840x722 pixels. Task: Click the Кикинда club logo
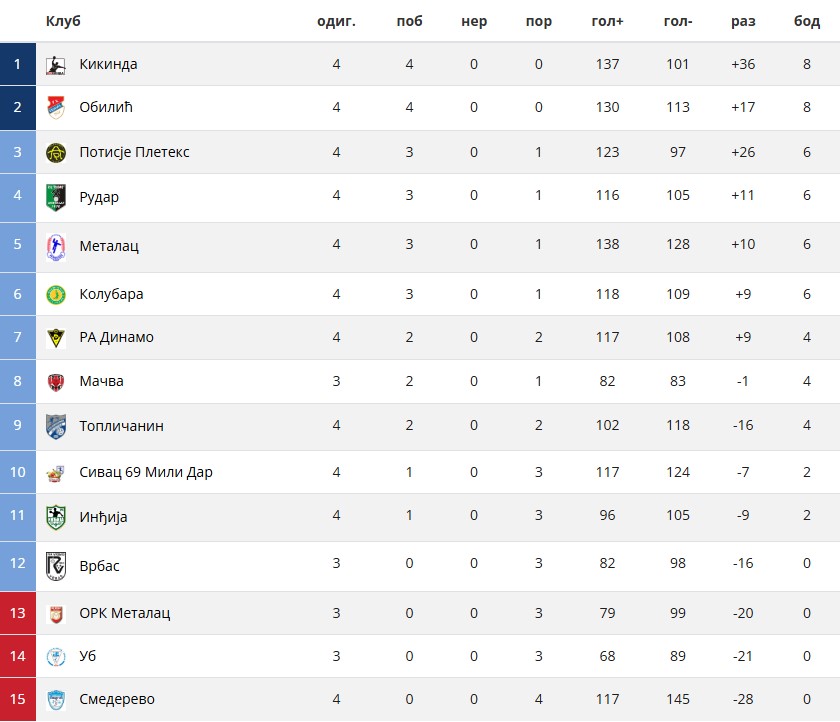(x=56, y=65)
